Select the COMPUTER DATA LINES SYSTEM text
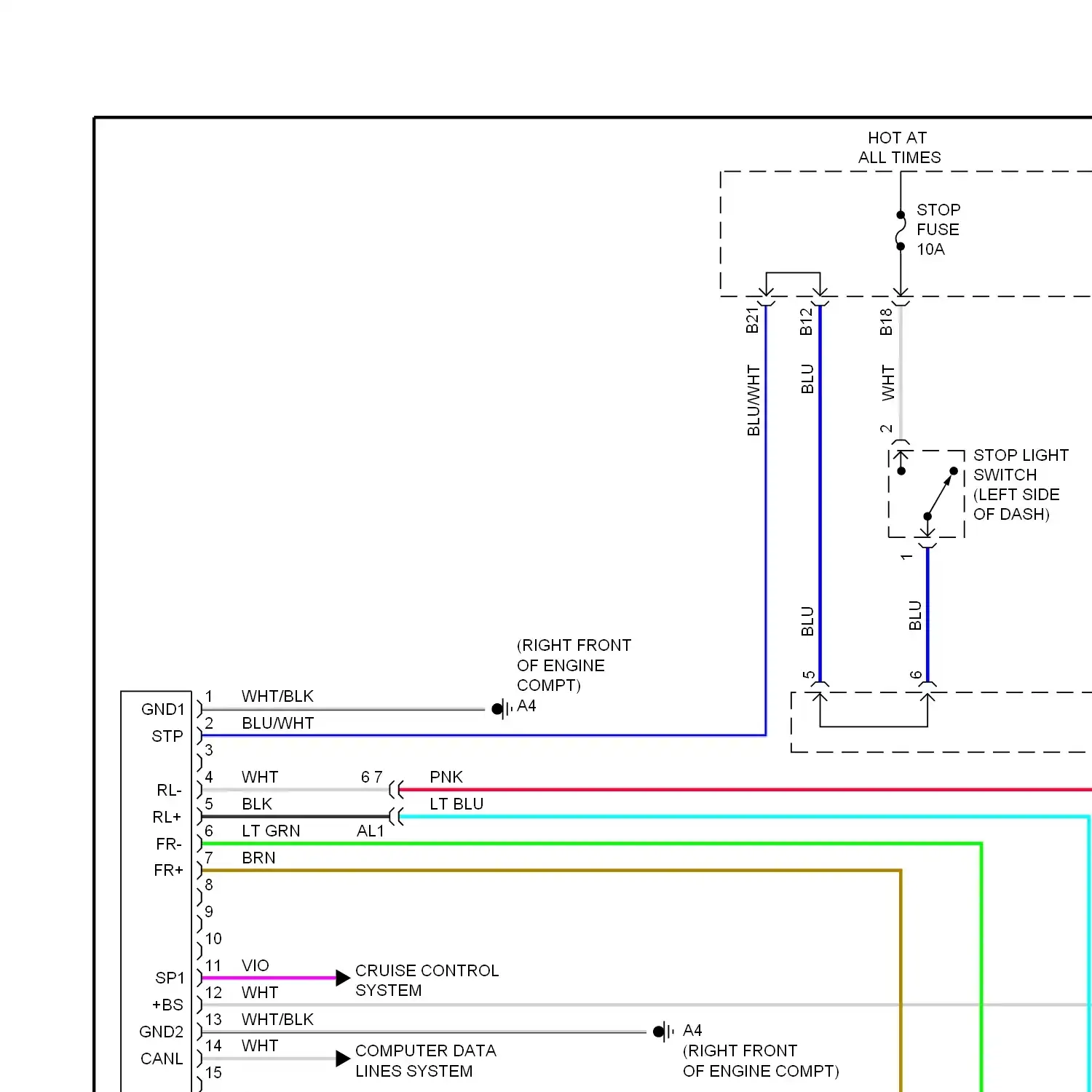Screen dimensions: 1092x1092 click(x=425, y=1061)
